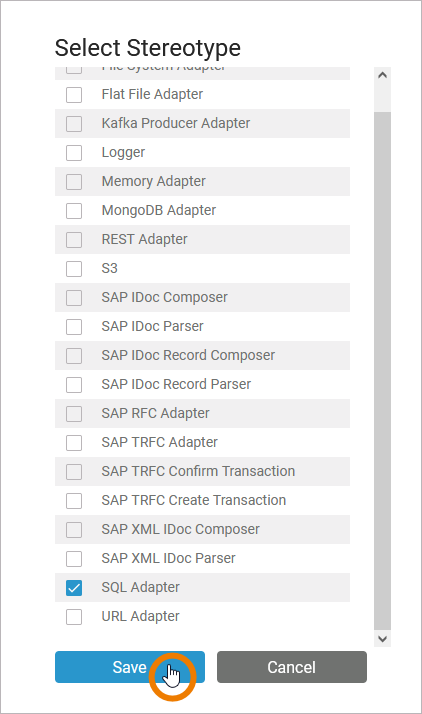Click 'SAP TRFC Create Transaction' label
Viewport: 422px width, 714px height.
(x=193, y=500)
